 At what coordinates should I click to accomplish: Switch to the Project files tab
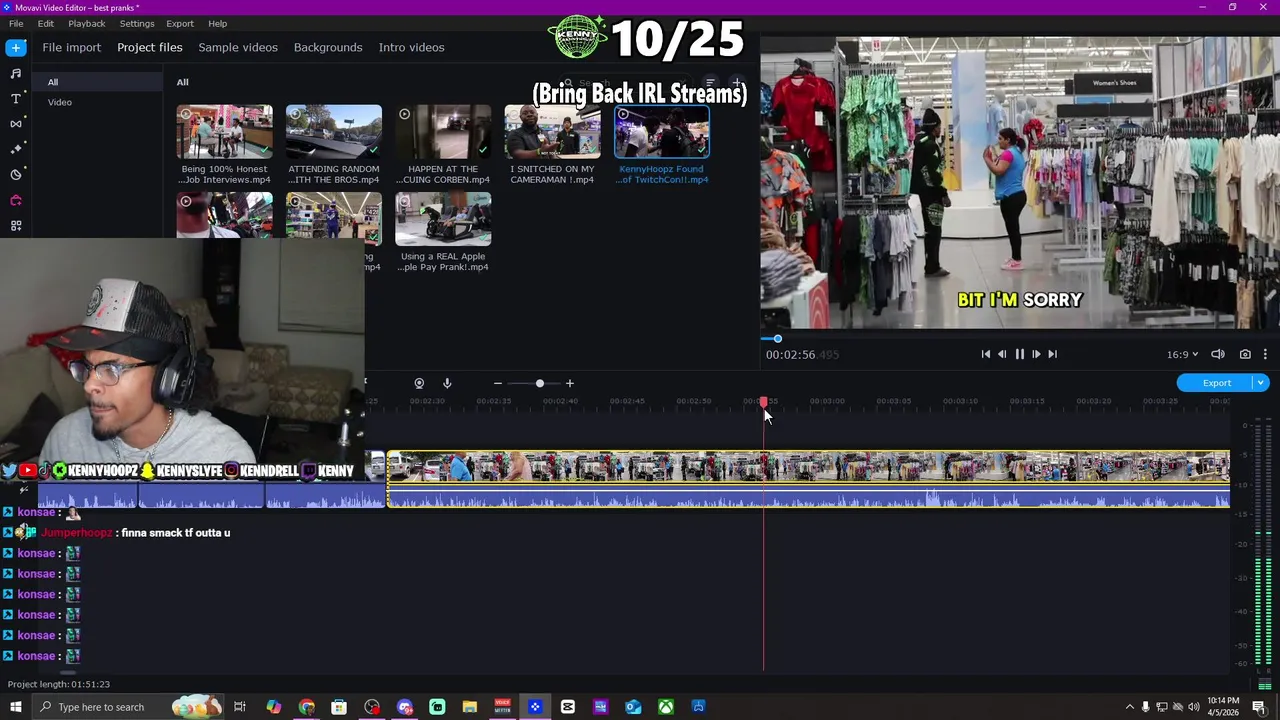pyautogui.click(x=150, y=47)
